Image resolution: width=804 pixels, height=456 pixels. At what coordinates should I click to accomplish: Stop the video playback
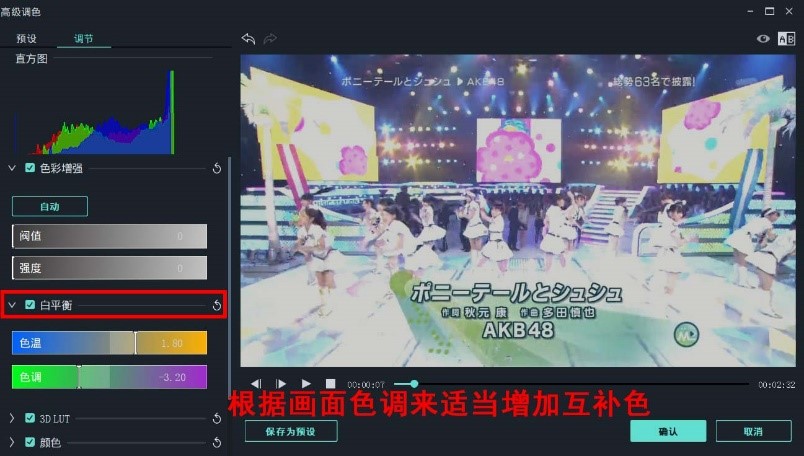tap(331, 383)
